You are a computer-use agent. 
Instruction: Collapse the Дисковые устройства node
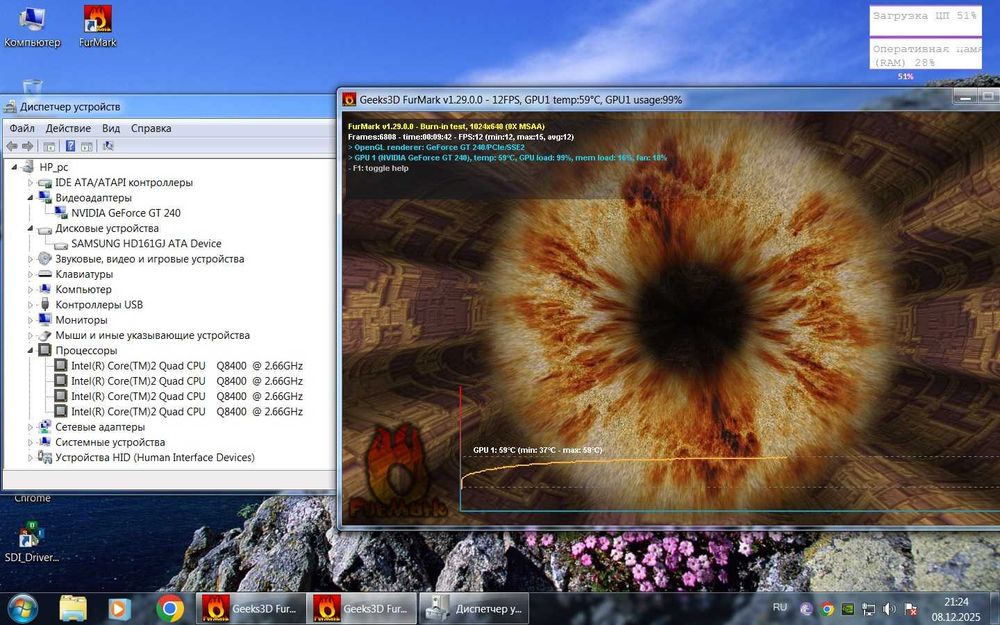pos(29,228)
